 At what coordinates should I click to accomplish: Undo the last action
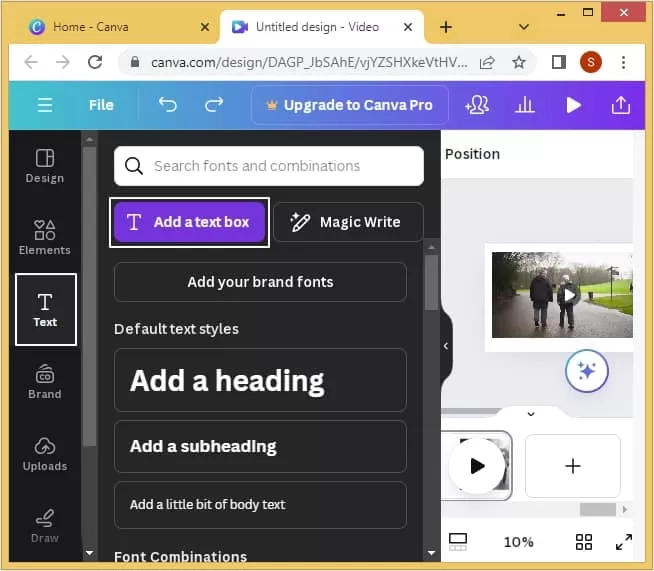[x=168, y=105]
